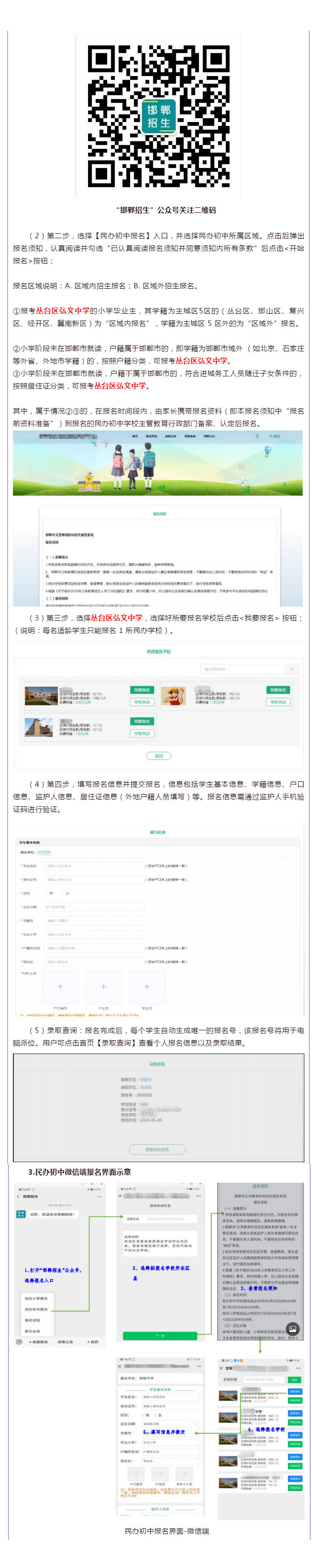Viewport: 312px width, 1568px height.
Task: Tap the 我要报名 bottom menu tab
Action: (x=39, y=1341)
